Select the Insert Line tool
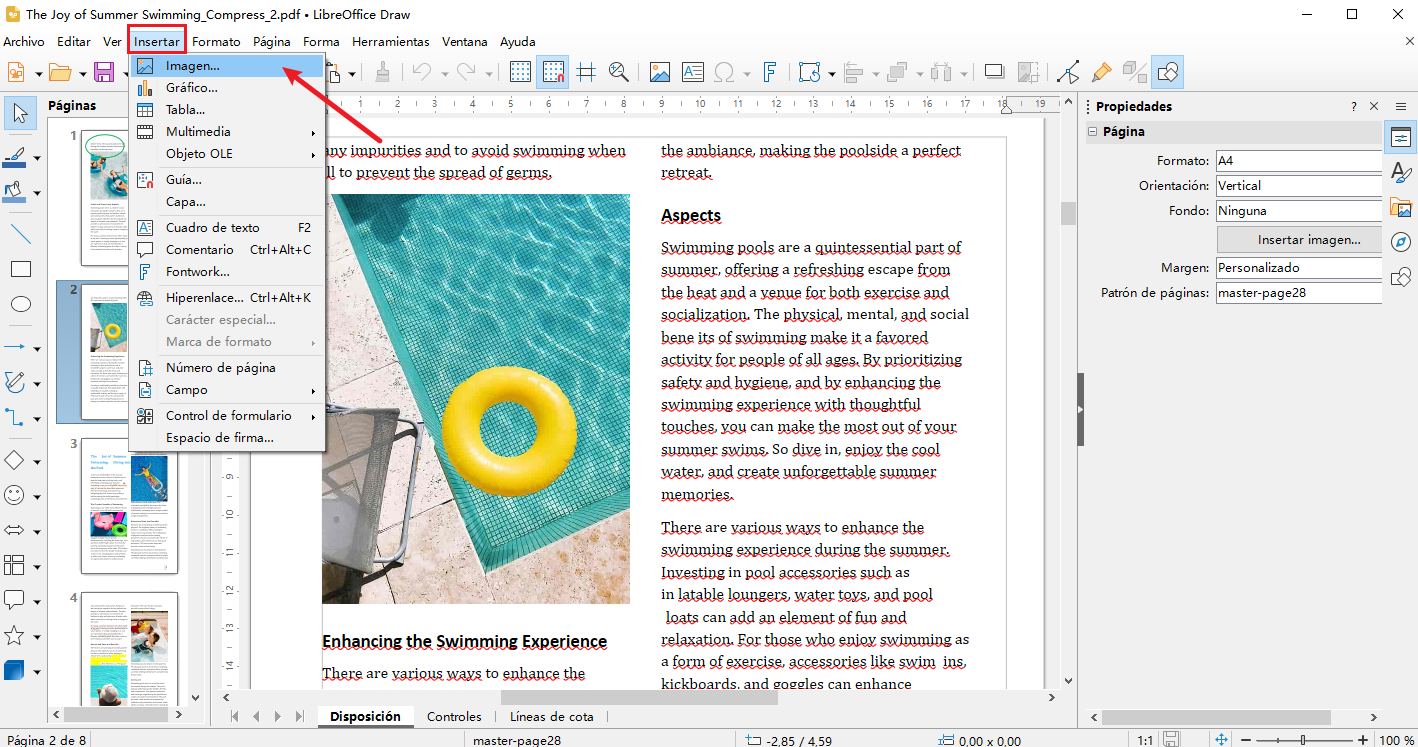 point(20,234)
